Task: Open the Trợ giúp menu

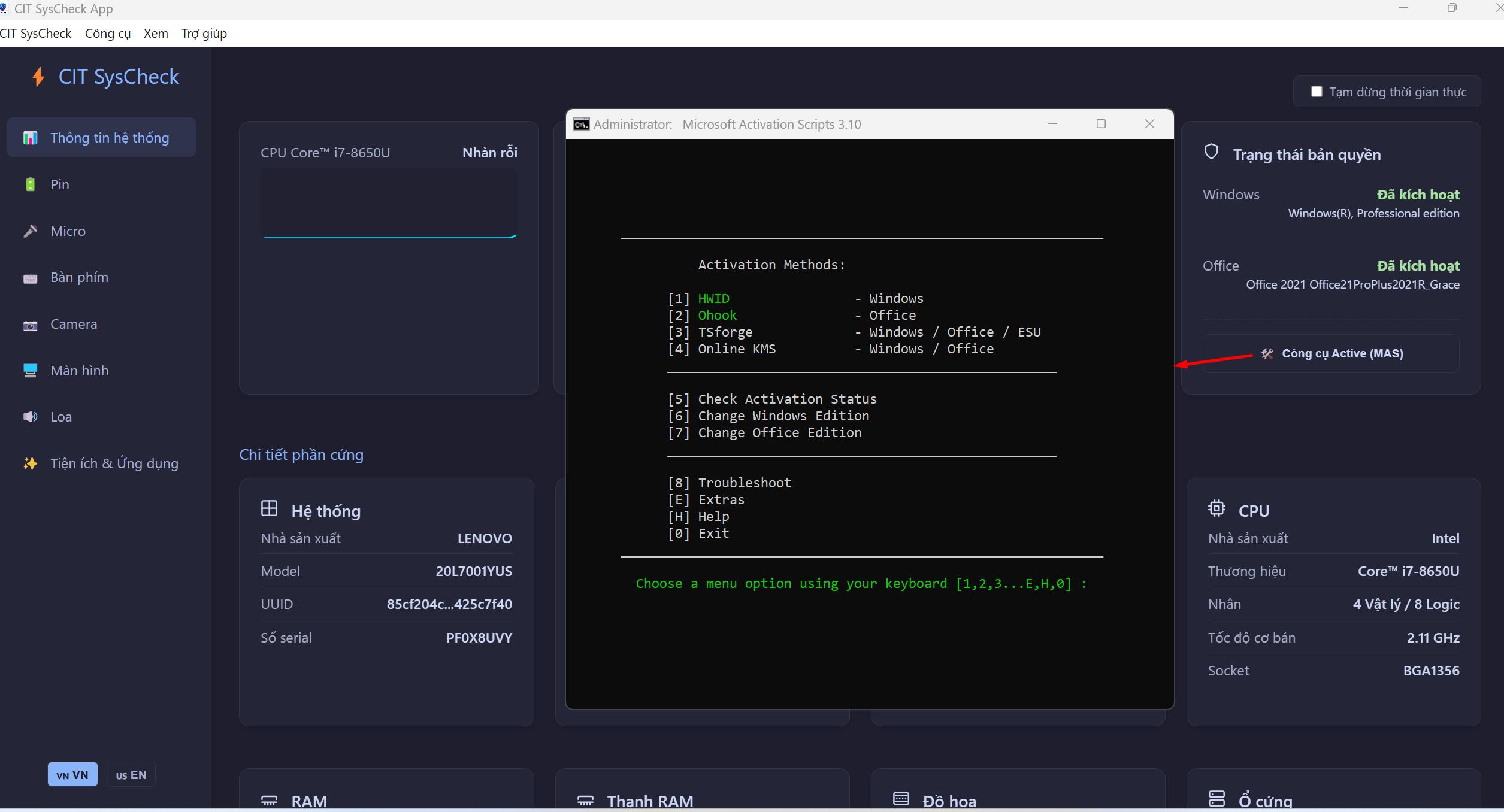Action: coord(204,34)
